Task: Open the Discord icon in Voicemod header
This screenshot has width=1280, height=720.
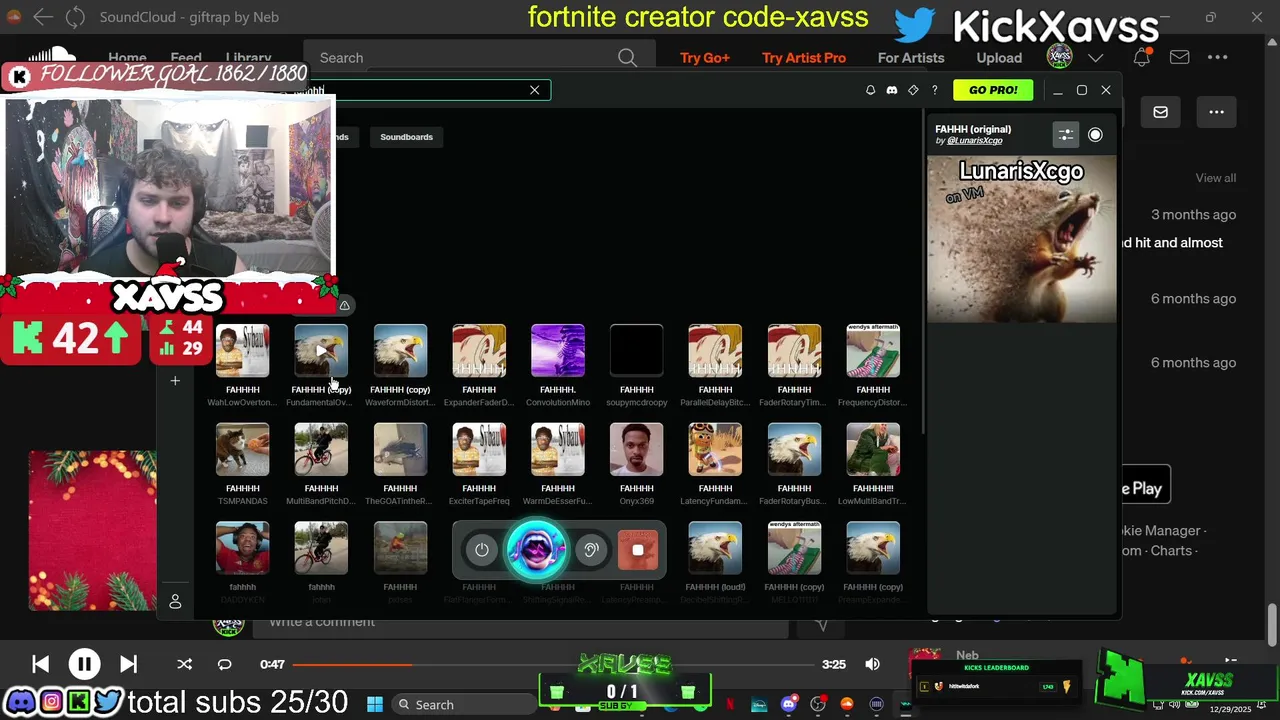Action: 892,90
